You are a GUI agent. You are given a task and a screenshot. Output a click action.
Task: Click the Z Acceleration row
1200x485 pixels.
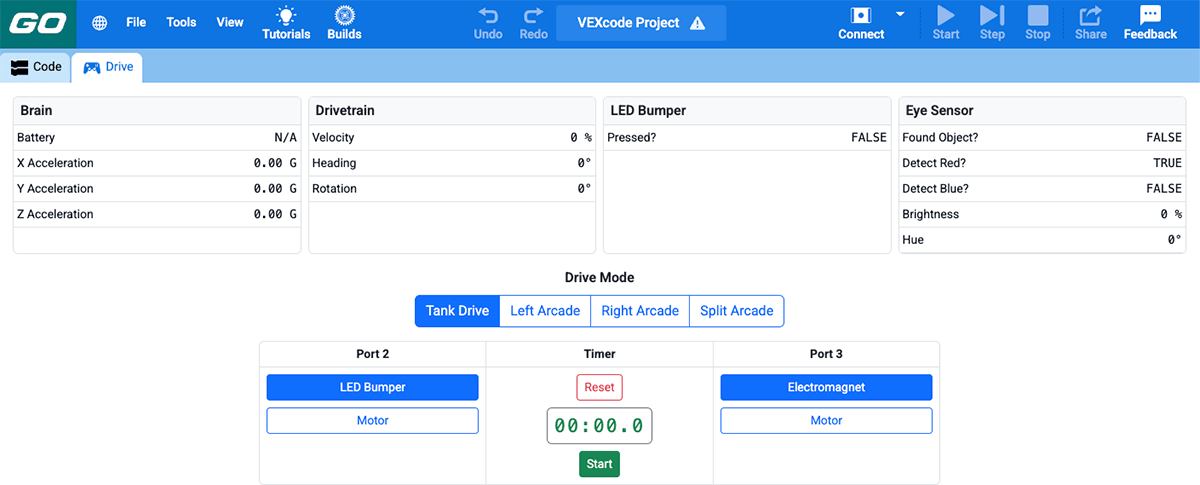(x=157, y=214)
